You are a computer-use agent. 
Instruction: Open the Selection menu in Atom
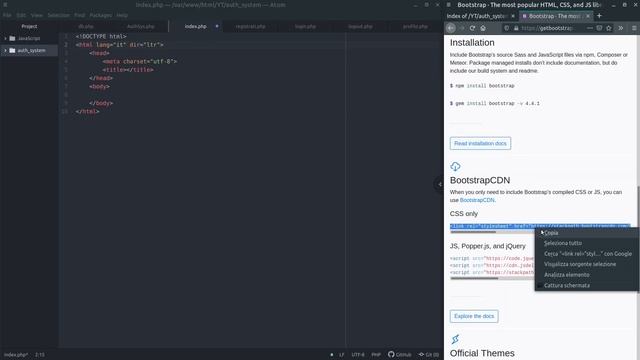58,15
